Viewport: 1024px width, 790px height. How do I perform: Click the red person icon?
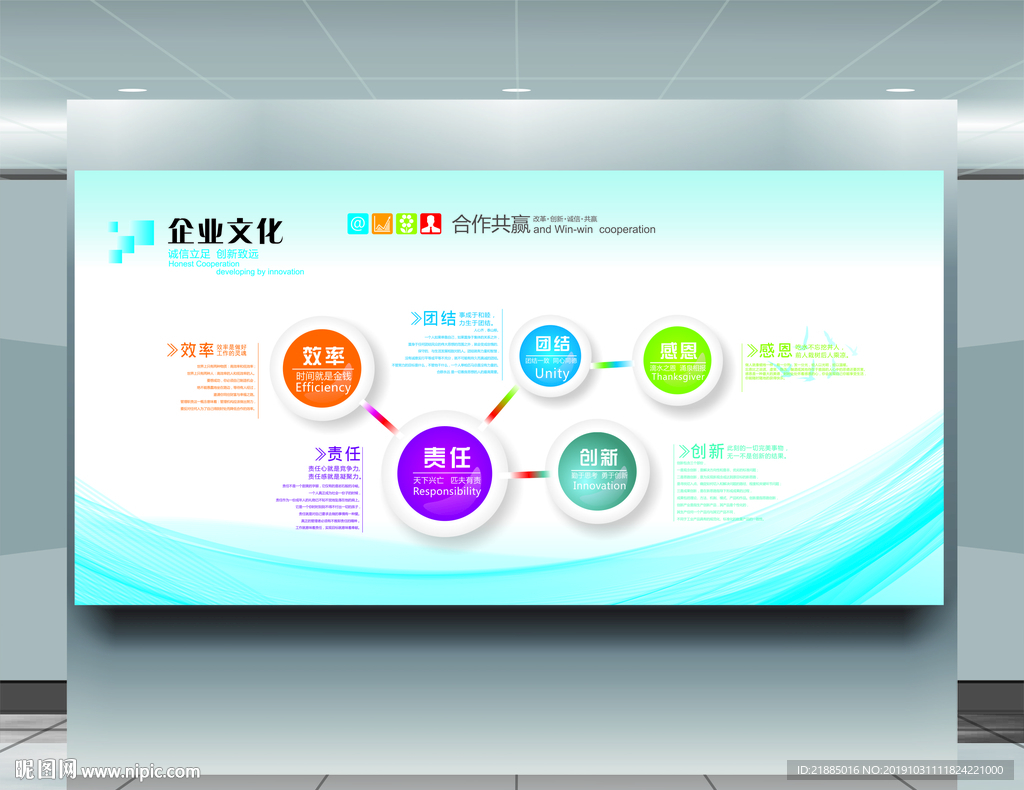(430, 224)
